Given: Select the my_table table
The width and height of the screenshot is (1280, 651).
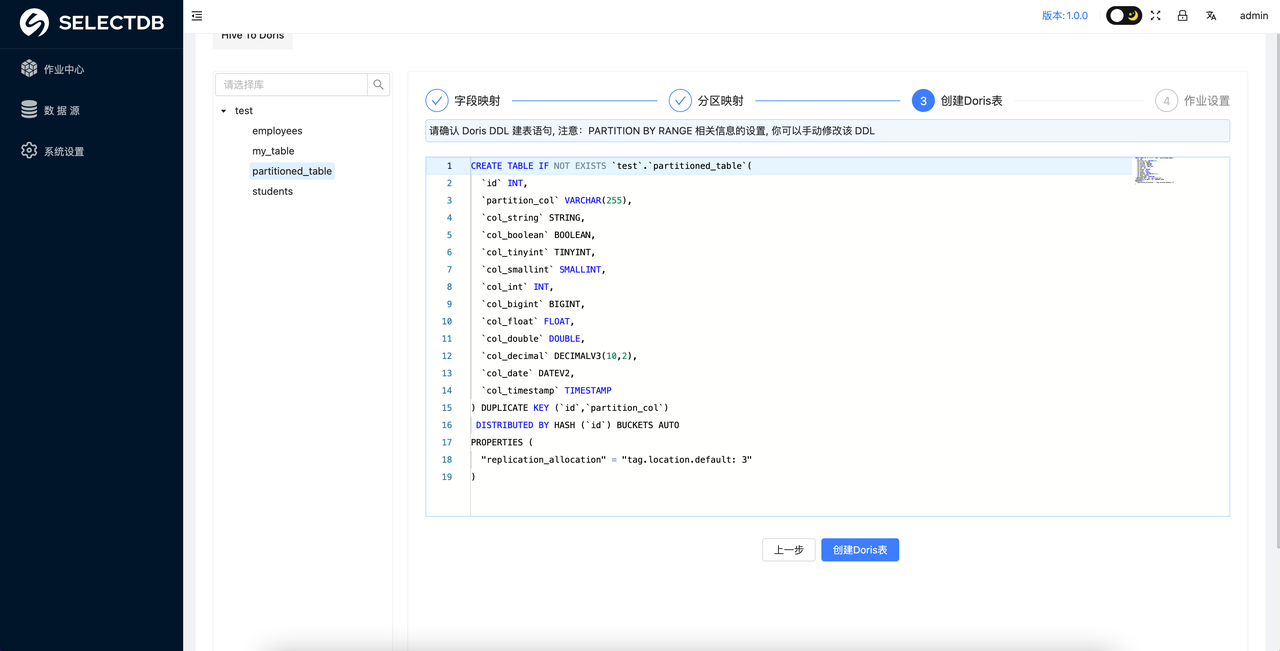Looking at the screenshot, I should tap(273, 151).
